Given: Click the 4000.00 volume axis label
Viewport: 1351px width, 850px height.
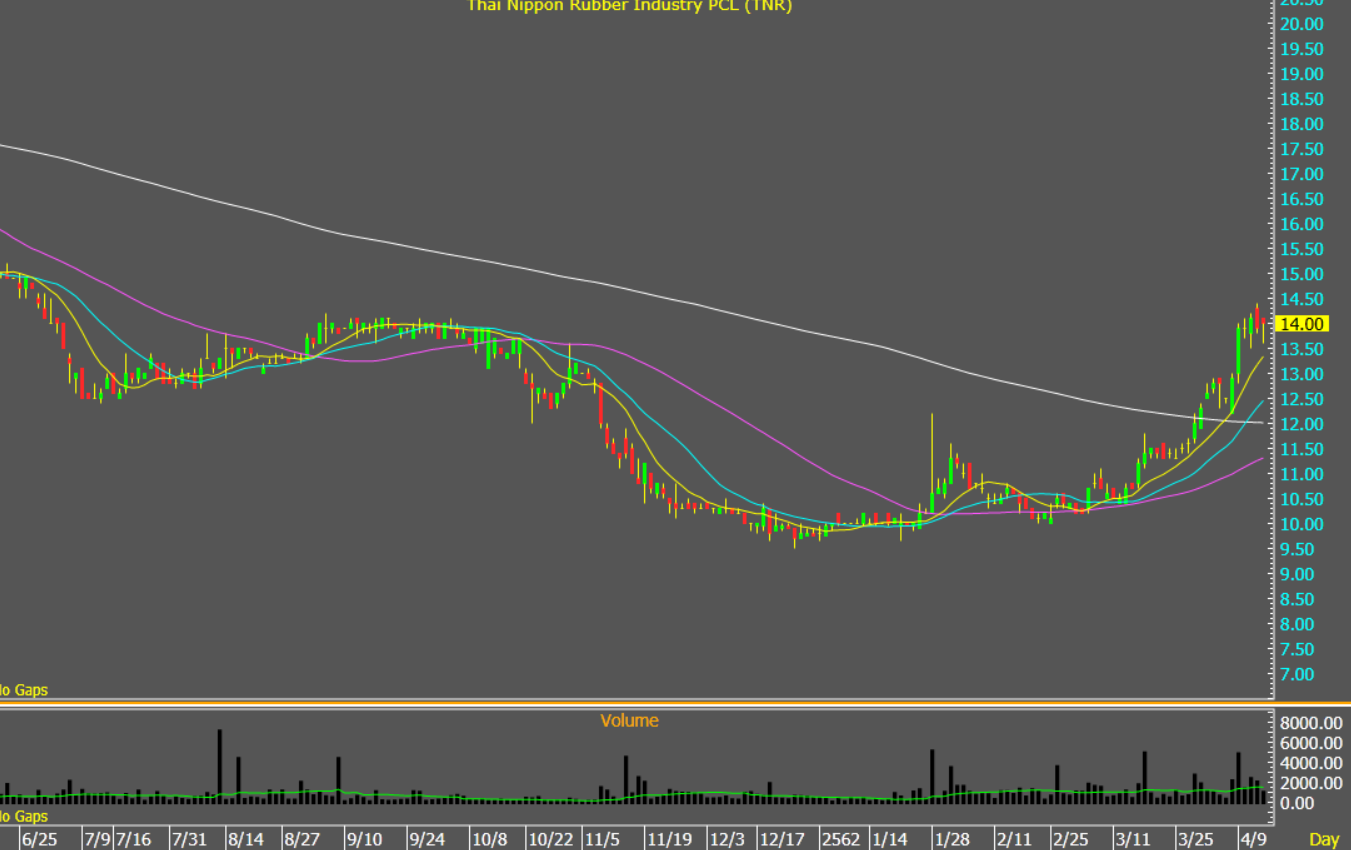Looking at the screenshot, I should [x=1311, y=762].
